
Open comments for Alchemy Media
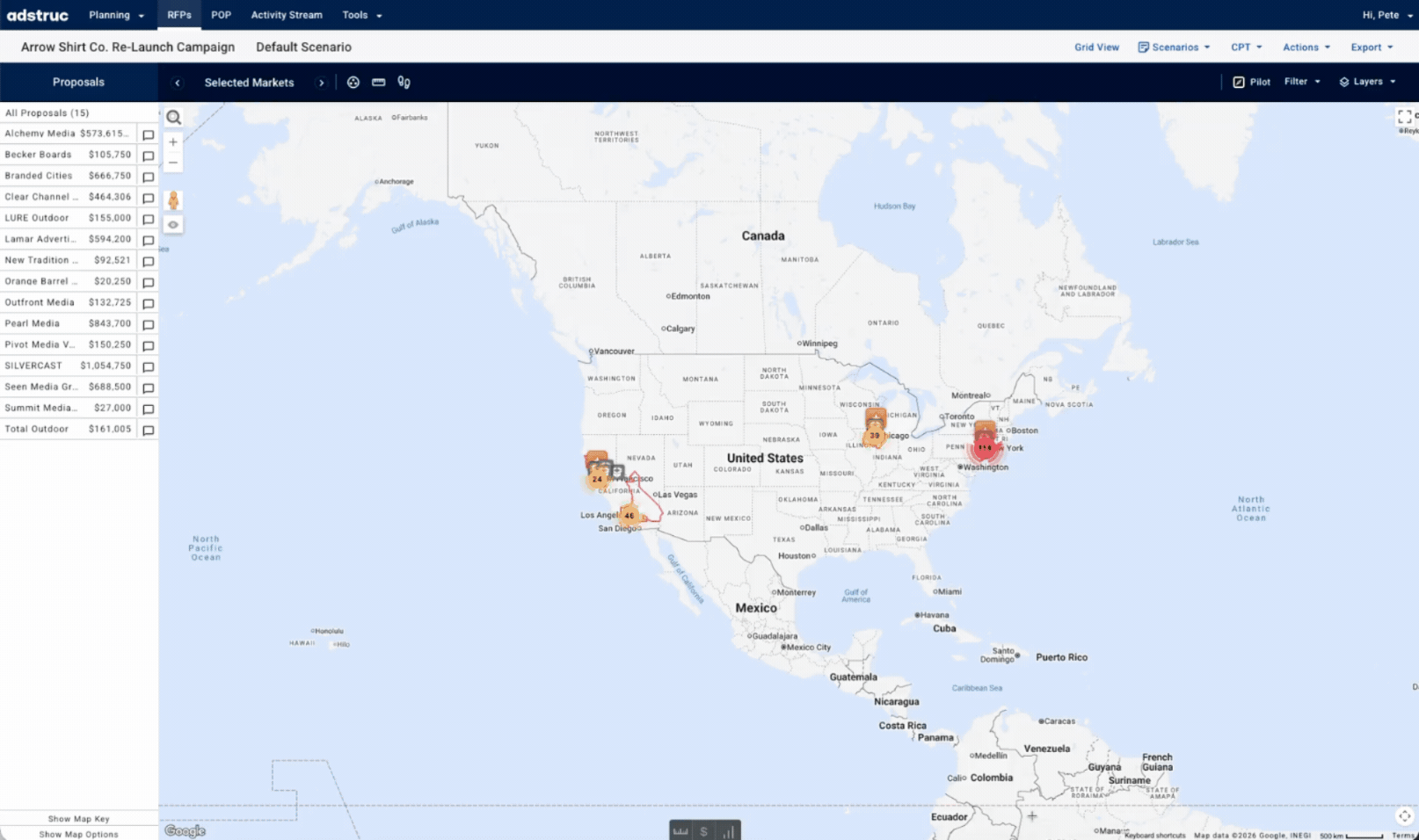[149, 135]
